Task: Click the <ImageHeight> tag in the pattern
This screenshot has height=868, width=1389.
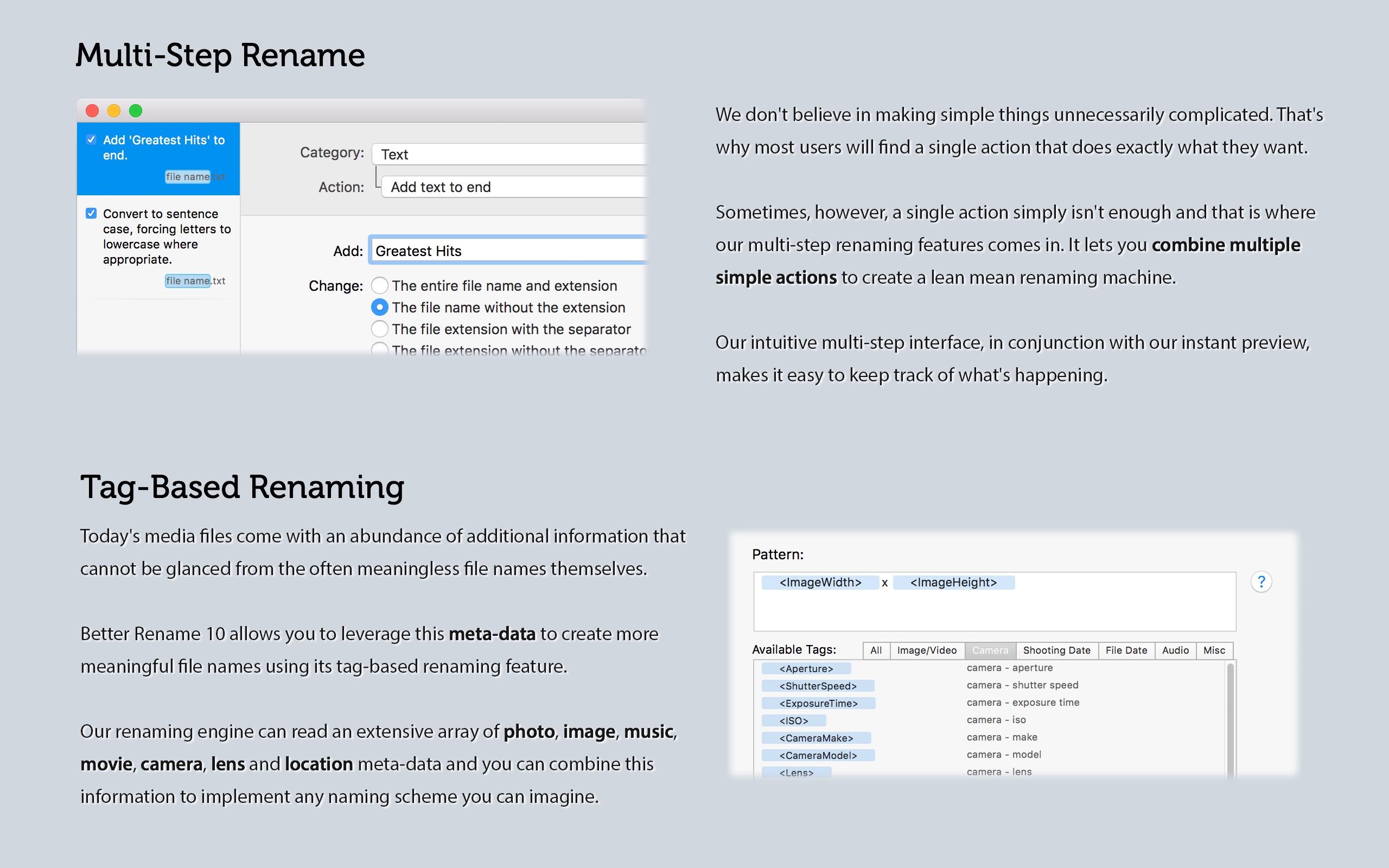Action: point(953,583)
